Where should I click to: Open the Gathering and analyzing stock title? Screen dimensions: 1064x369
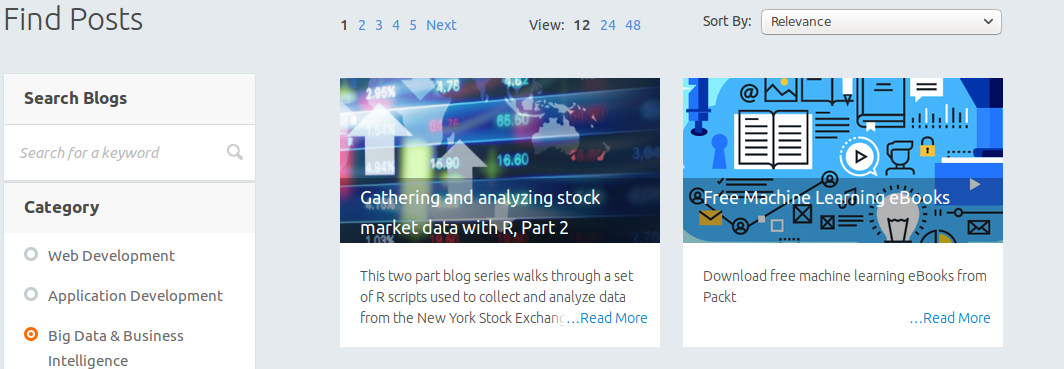[480, 212]
